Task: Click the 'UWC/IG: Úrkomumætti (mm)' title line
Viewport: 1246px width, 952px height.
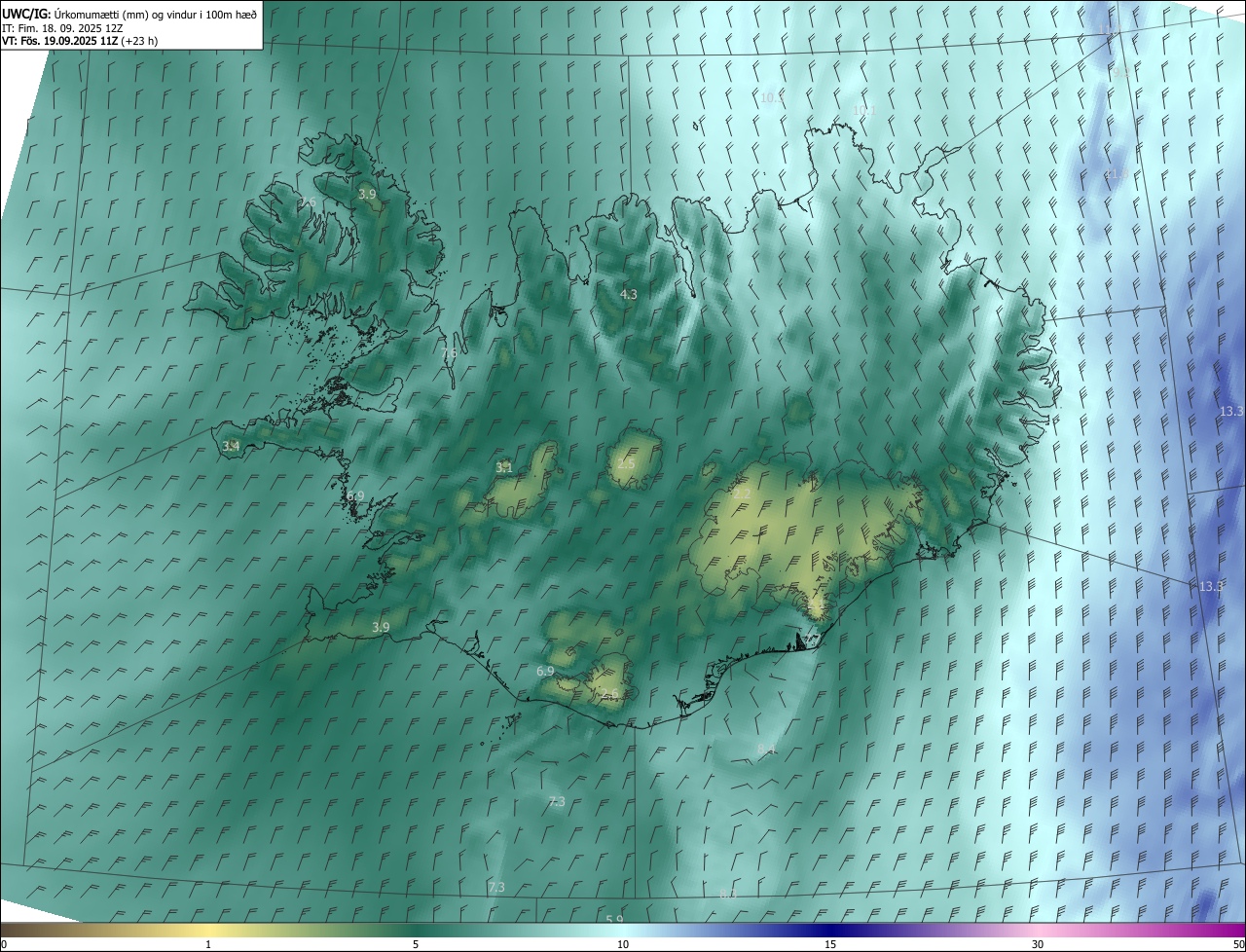Action: tap(129, 14)
